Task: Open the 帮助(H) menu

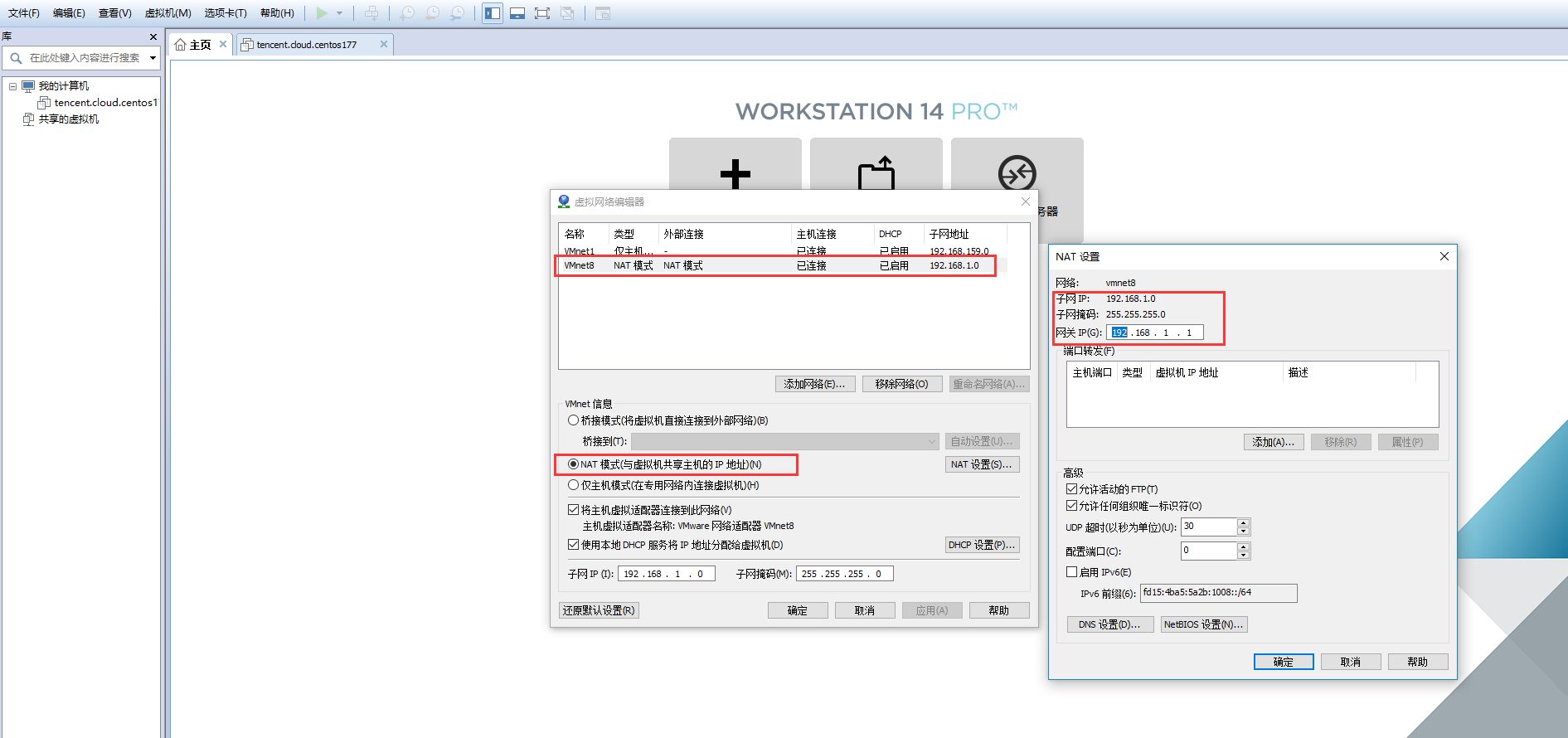Action: [277, 13]
